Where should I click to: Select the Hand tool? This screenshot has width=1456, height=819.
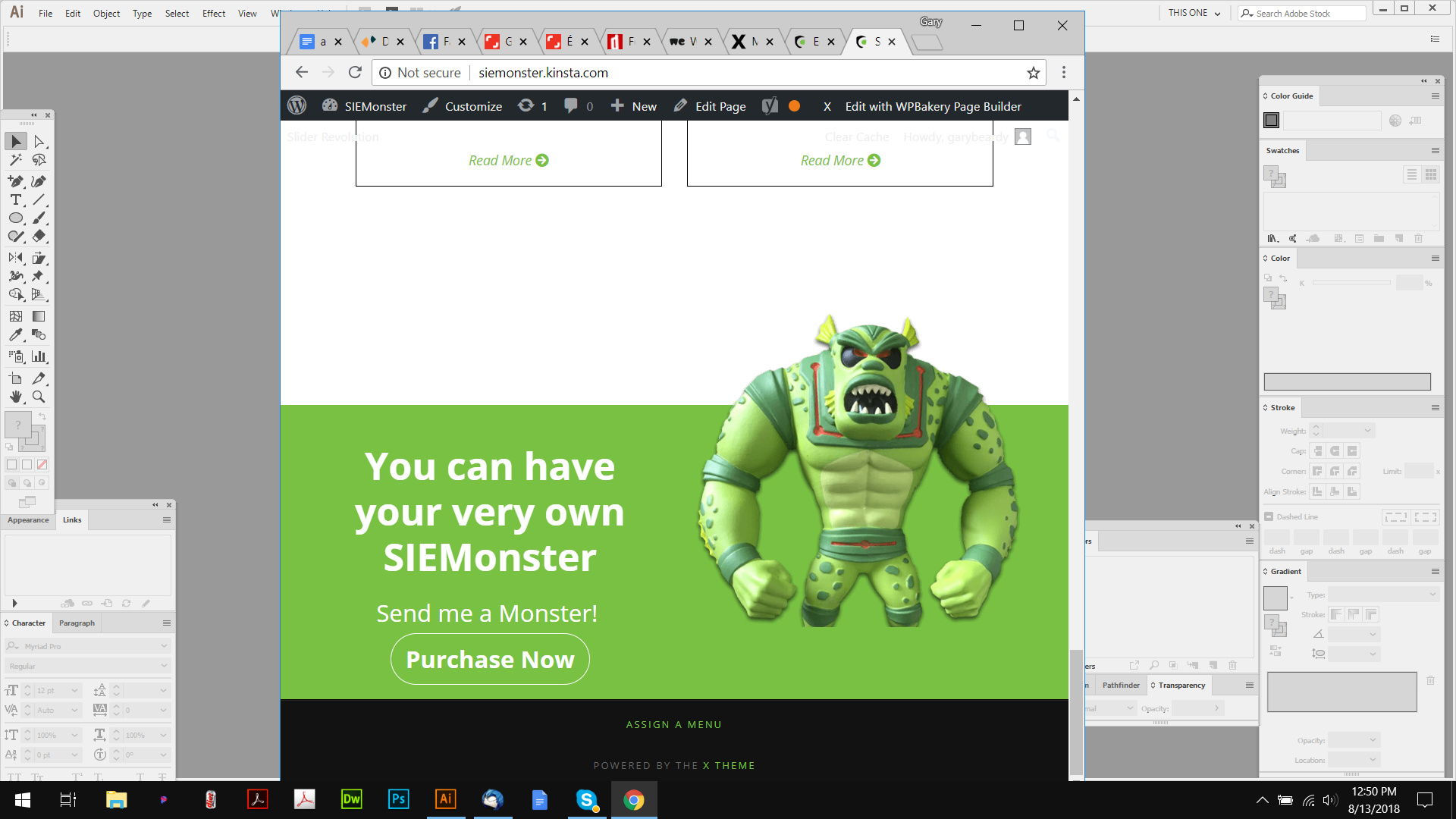pos(16,397)
